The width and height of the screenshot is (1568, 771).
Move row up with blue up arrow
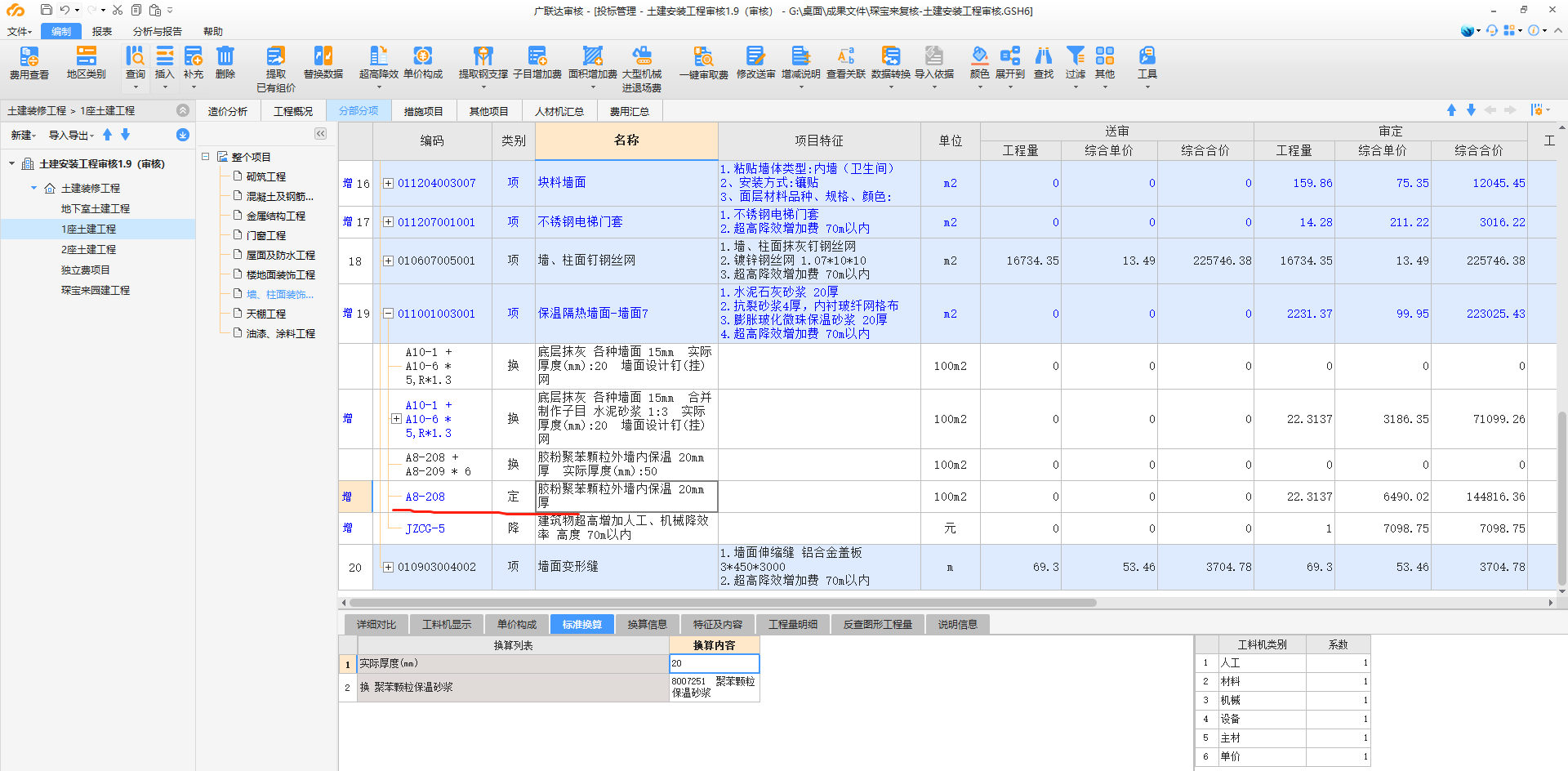point(1451,110)
